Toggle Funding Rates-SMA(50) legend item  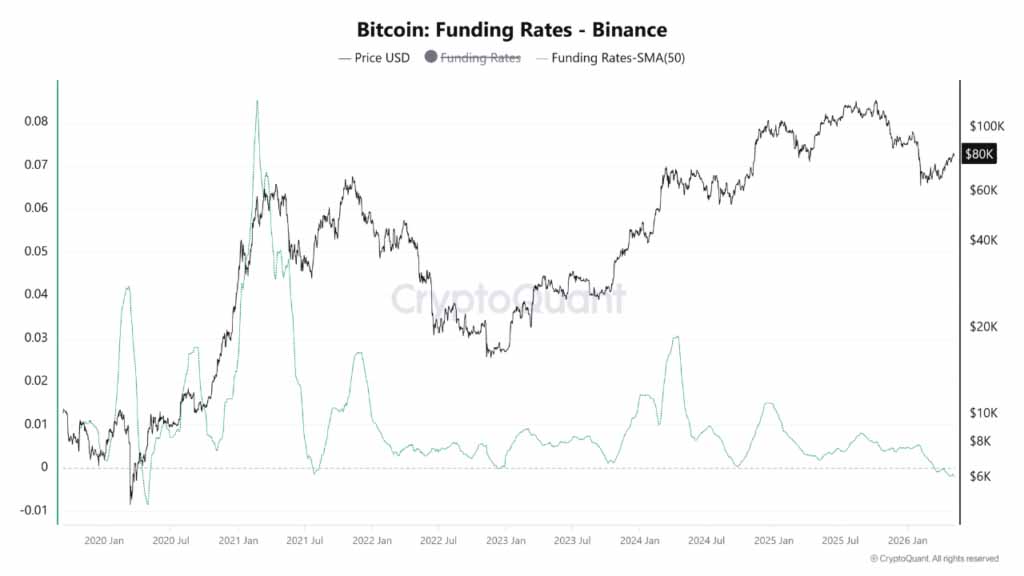[610, 57]
